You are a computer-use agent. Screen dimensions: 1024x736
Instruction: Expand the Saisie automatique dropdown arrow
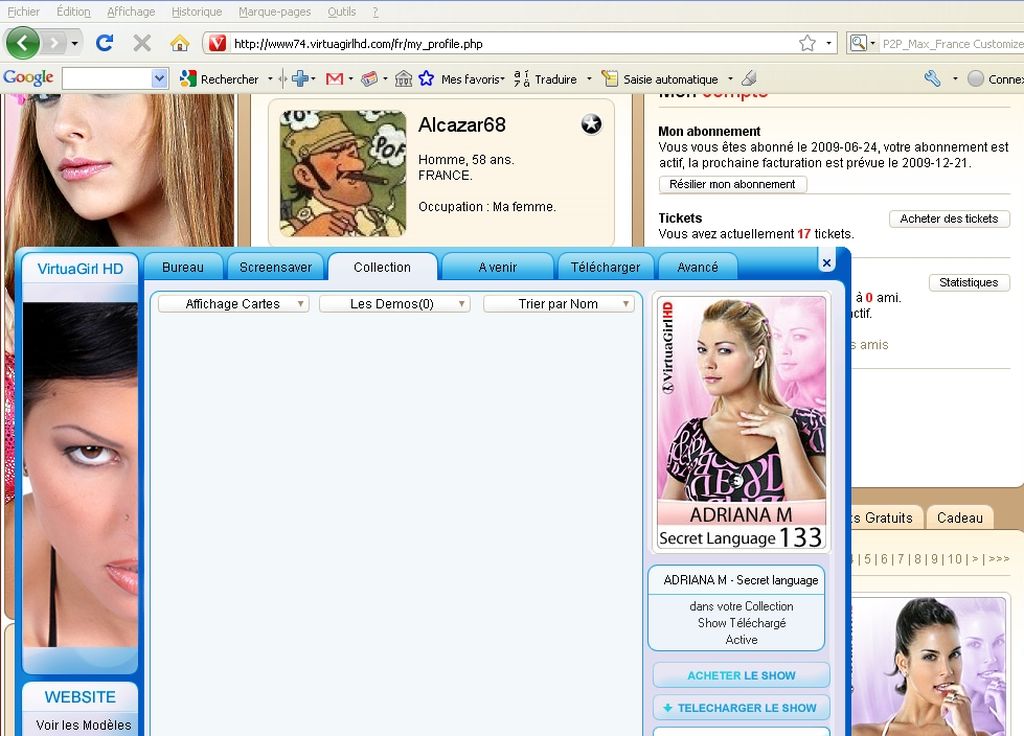click(730, 79)
